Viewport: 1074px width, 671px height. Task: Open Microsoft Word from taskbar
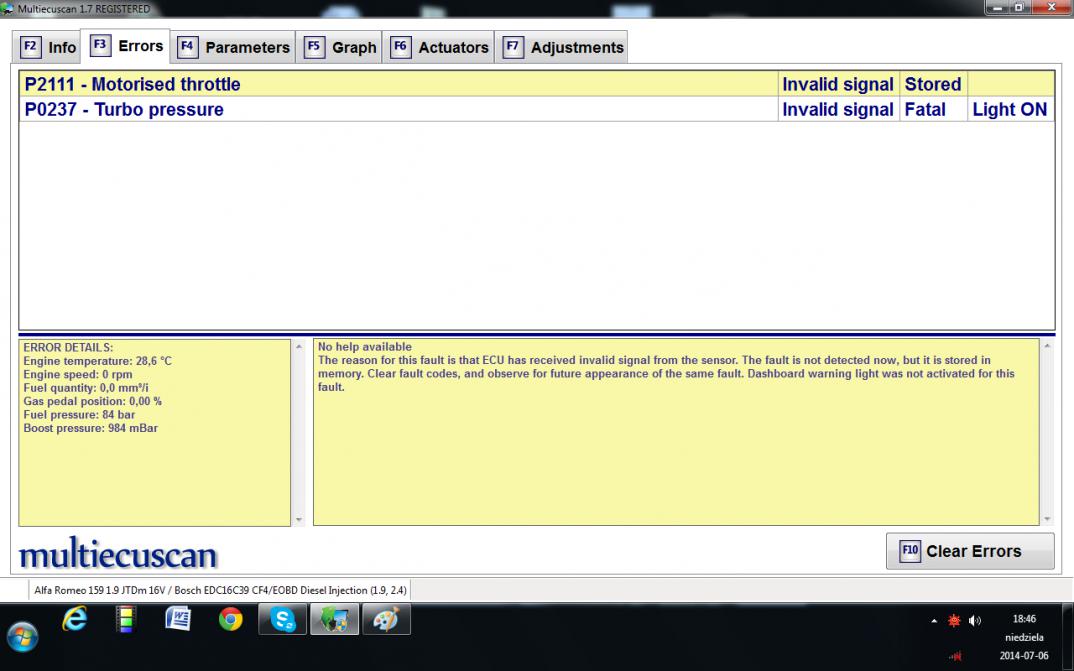(178, 620)
